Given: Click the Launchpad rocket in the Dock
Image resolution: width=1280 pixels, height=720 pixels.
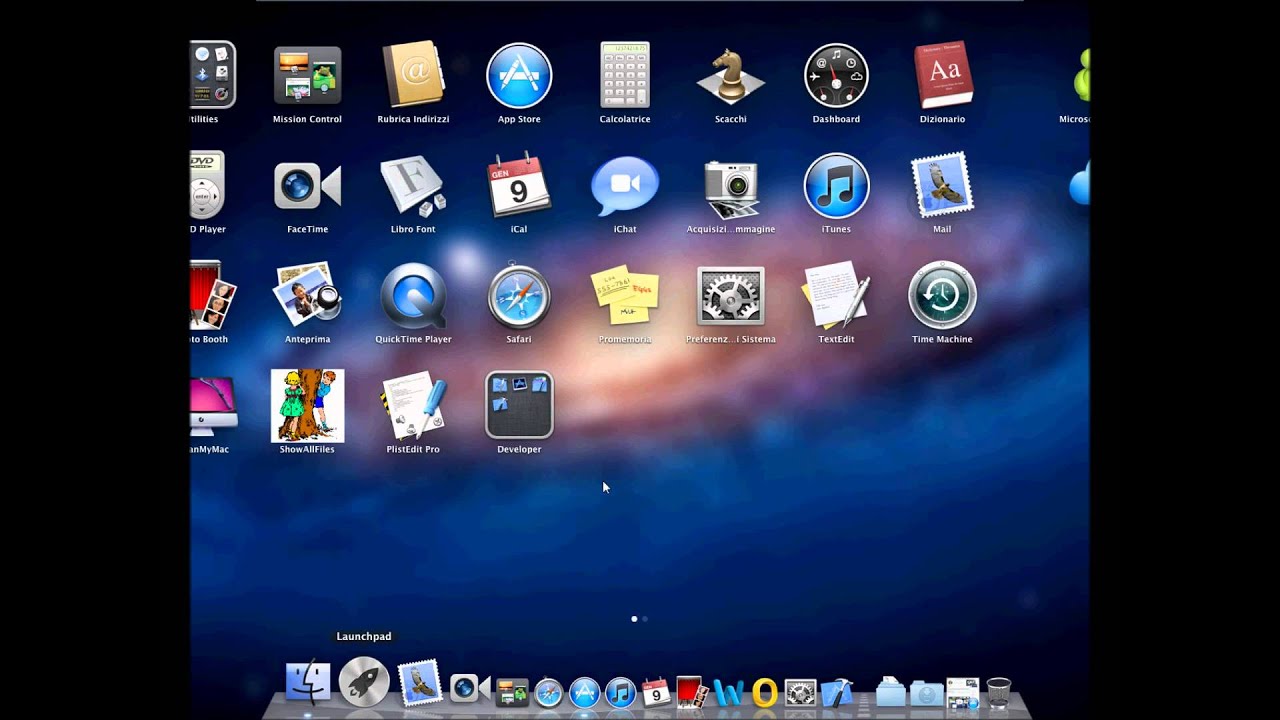Looking at the screenshot, I should coord(364,683).
